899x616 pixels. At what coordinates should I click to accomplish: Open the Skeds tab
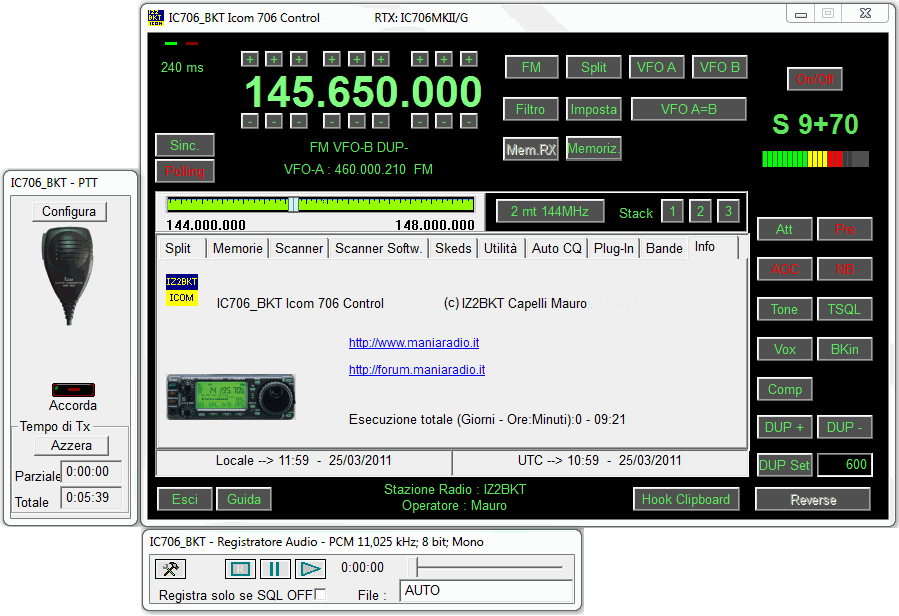453,248
